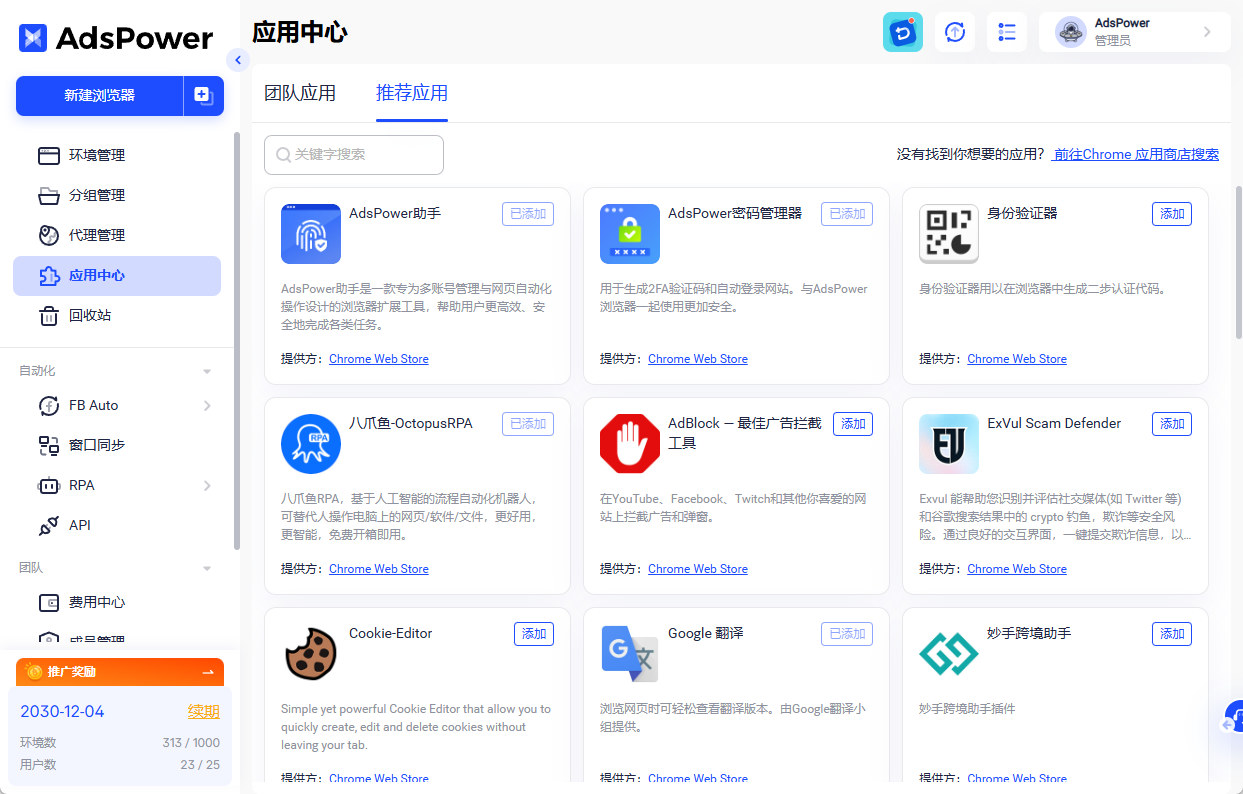1243x794 pixels.
Task: Click the AdsPower助手 fingerprint app icon
Action: coord(311,234)
